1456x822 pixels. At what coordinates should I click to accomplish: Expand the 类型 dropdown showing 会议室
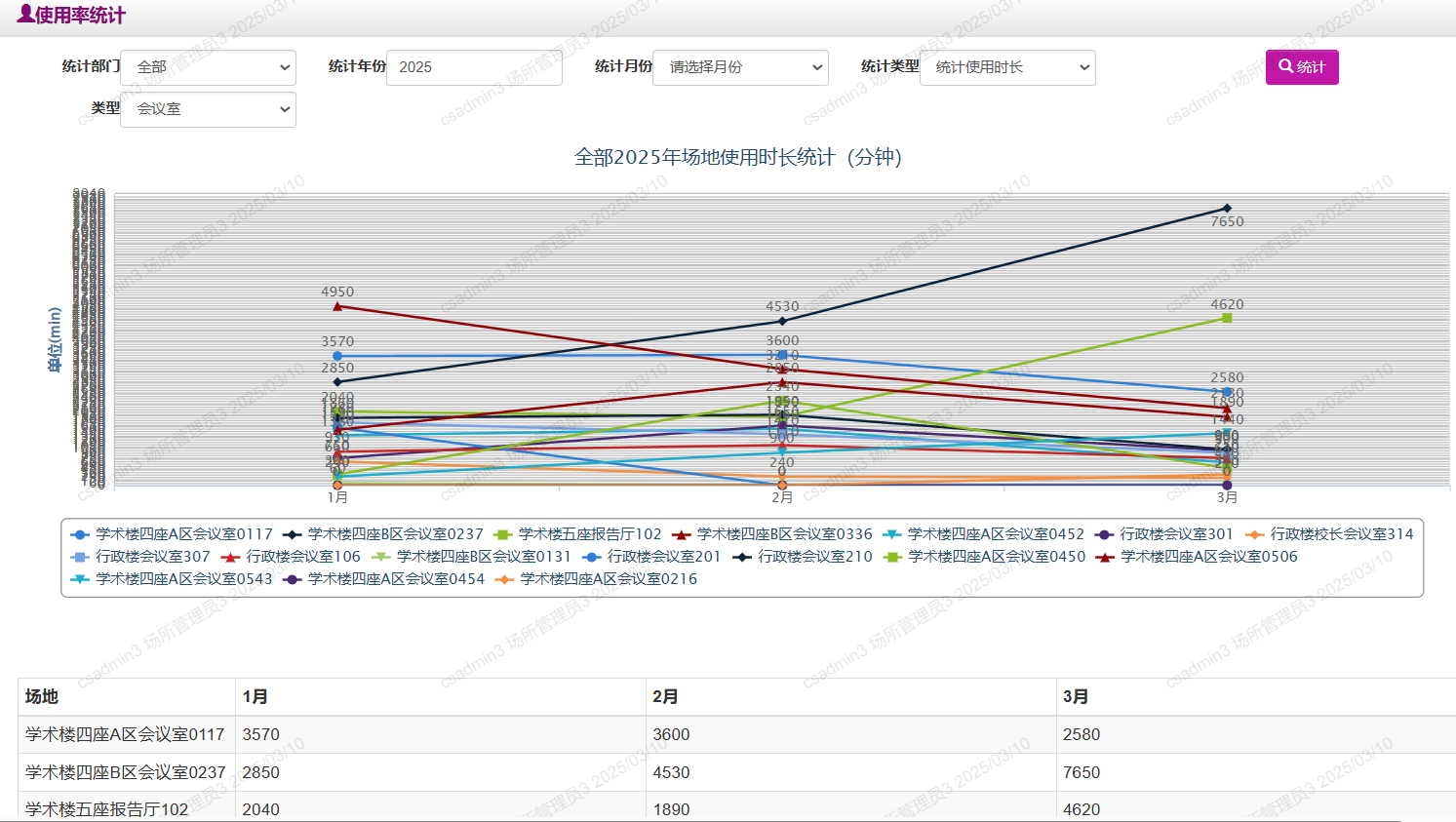coord(207,109)
